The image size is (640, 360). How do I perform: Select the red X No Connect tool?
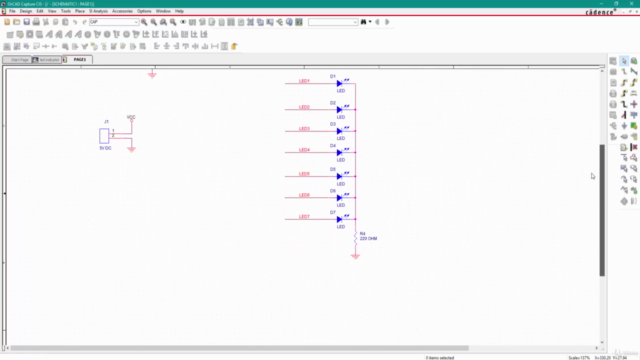[634, 147]
